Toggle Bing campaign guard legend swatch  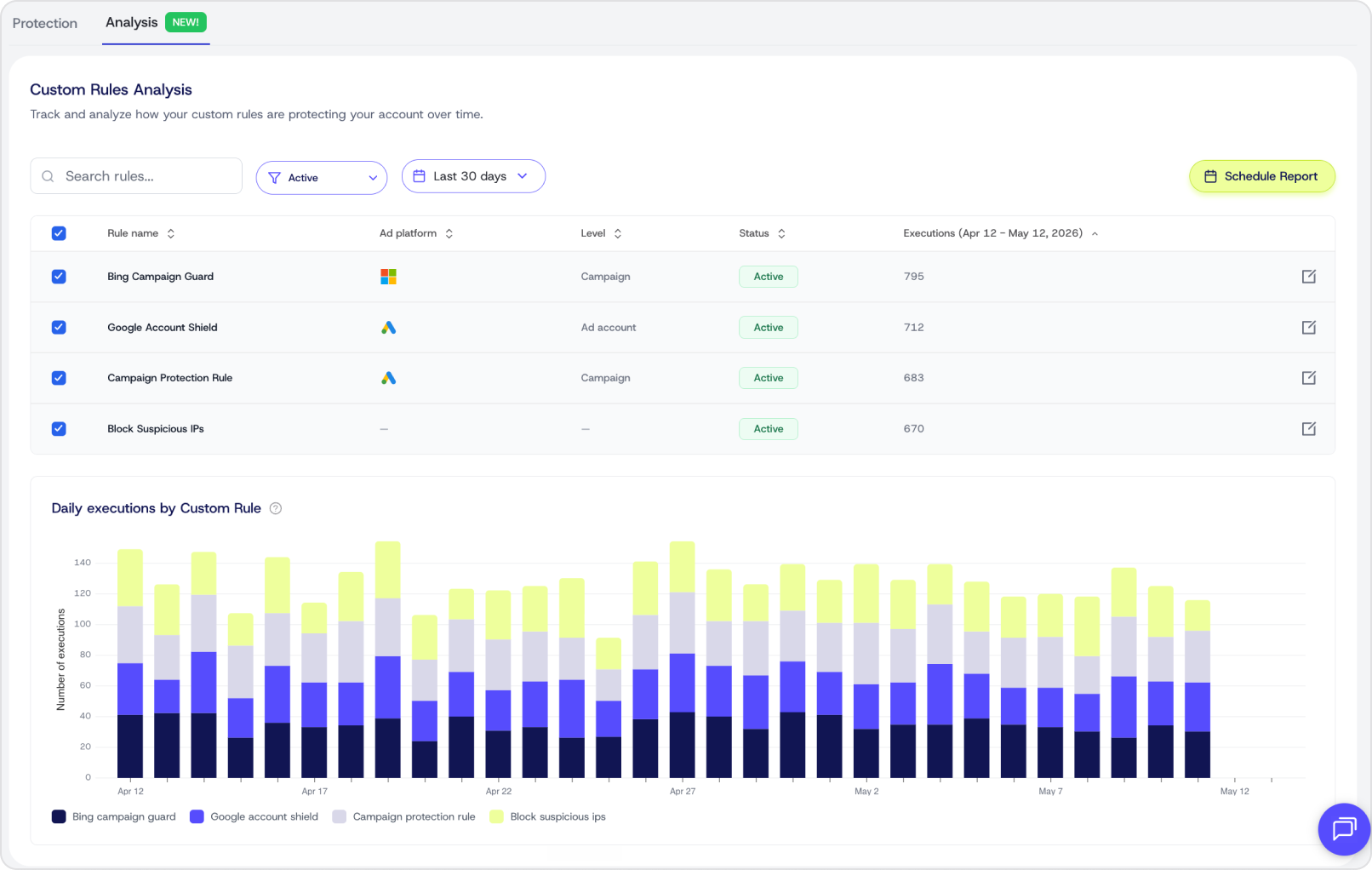(59, 816)
